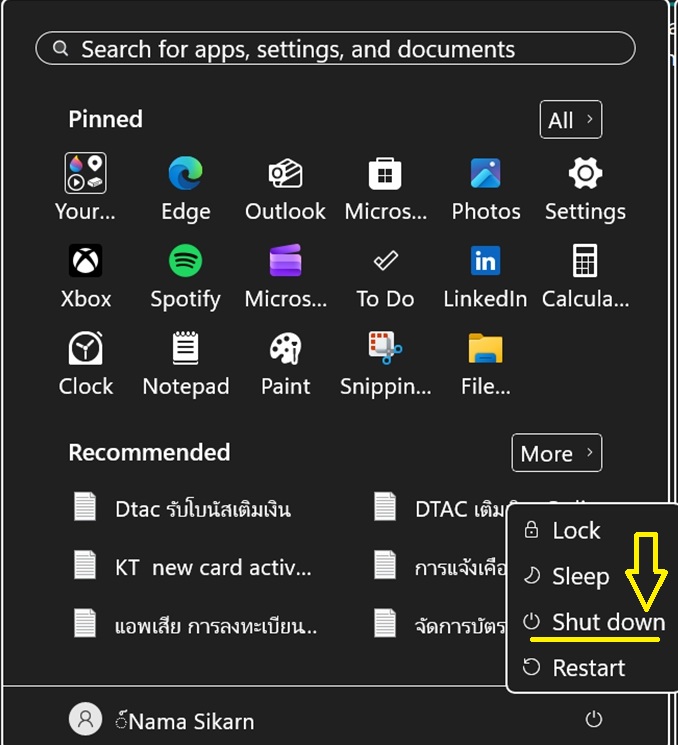678x745 pixels.
Task: Open the จัดการบัตร recommended document
Action: click(x=439, y=625)
